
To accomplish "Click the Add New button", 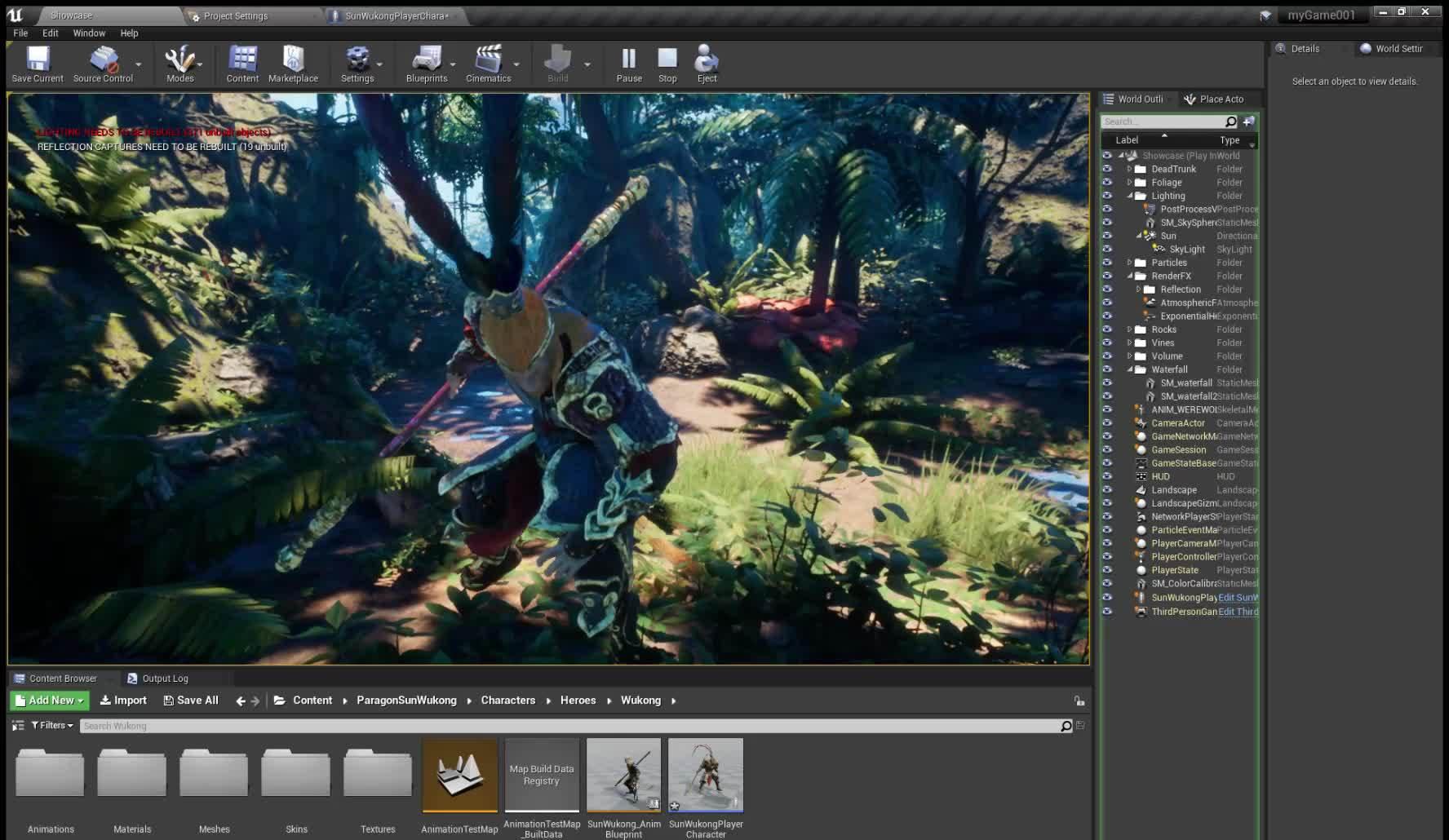I will point(50,701).
